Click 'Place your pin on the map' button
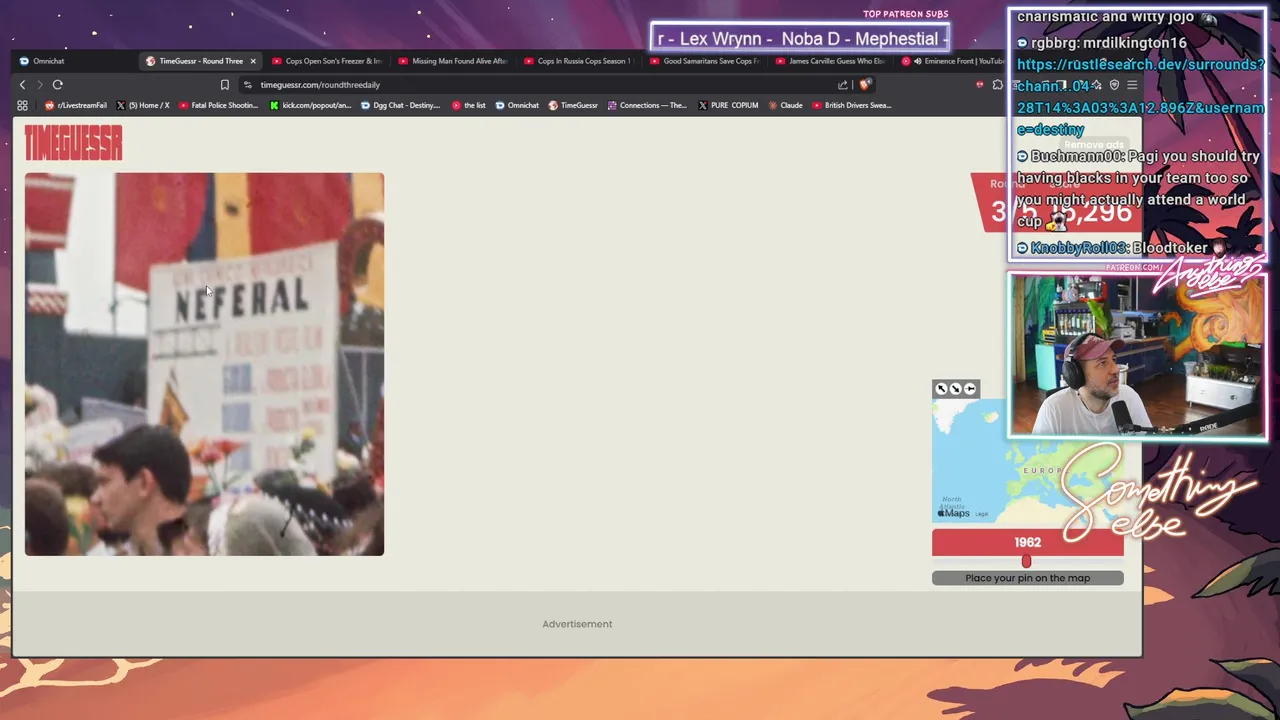The width and height of the screenshot is (1280, 720). tap(1027, 578)
